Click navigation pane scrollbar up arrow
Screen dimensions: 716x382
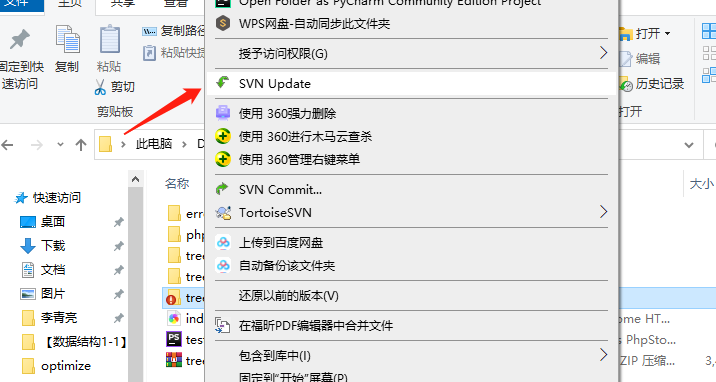(136, 180)
